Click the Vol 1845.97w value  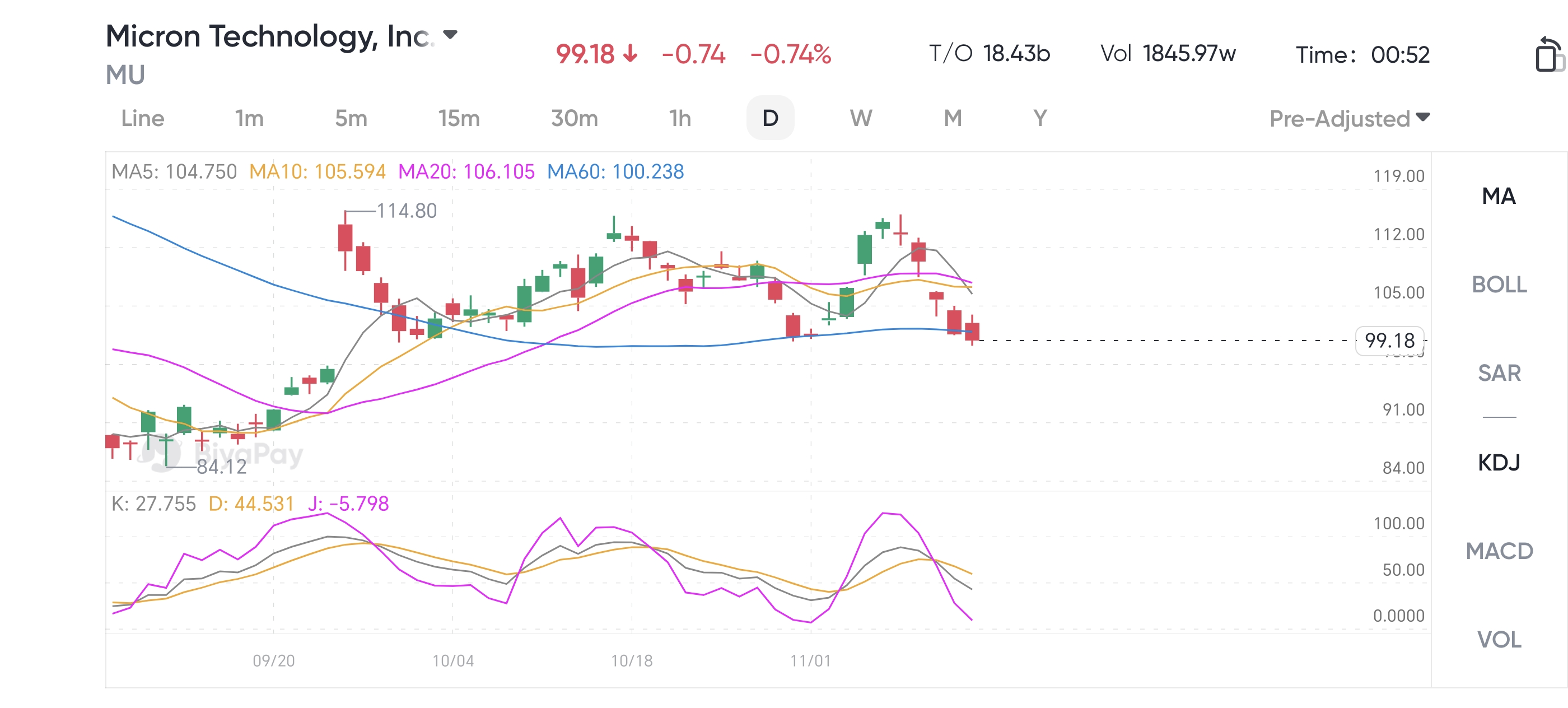click(x=1168, y=54)
